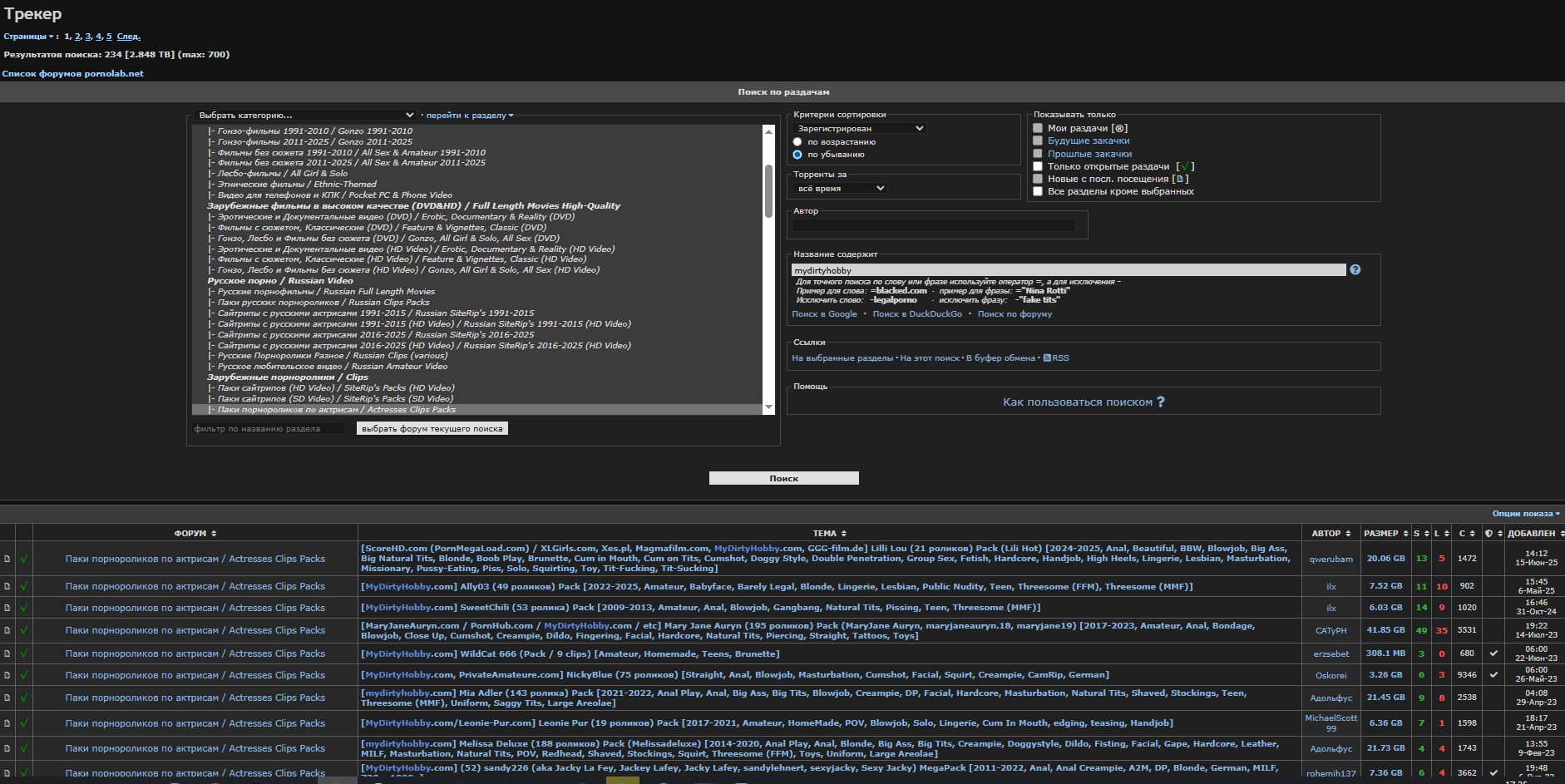Check 'Все разделы кроме выбранных' option

pos(1038,191)
